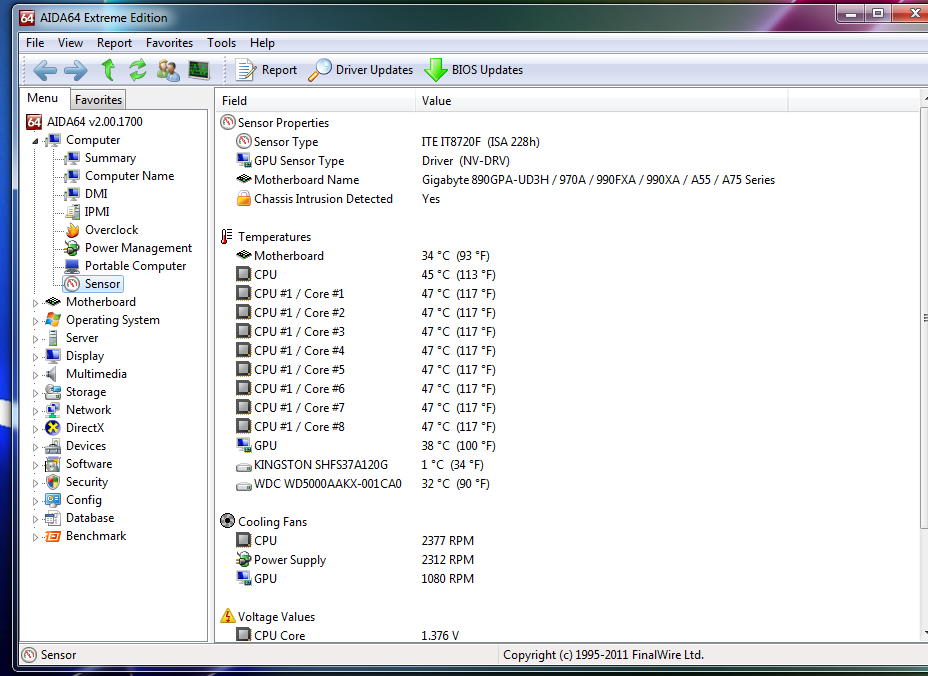
Task: Click the Field column header
Action: [315, 101]
